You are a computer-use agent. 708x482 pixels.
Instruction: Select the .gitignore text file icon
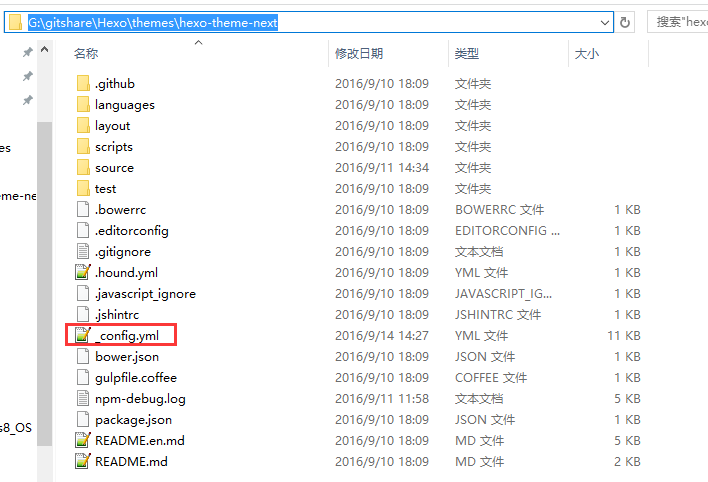pyautogui.click(x=83, y=252)
